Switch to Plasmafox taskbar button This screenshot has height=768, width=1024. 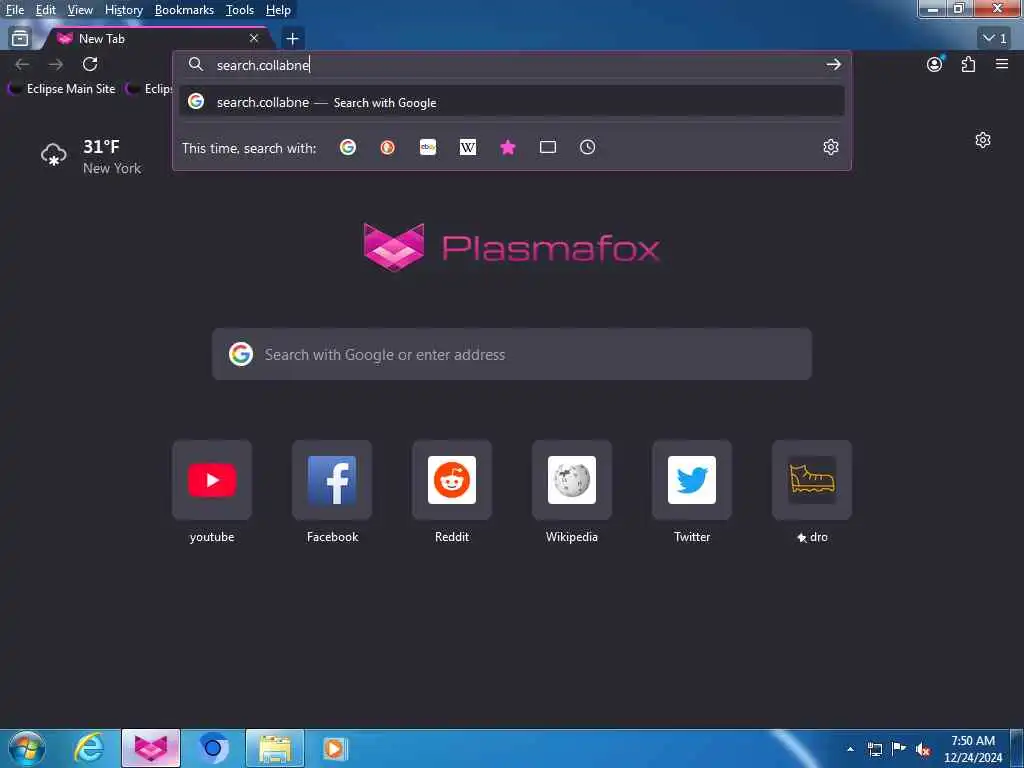[x=151, y=748]
